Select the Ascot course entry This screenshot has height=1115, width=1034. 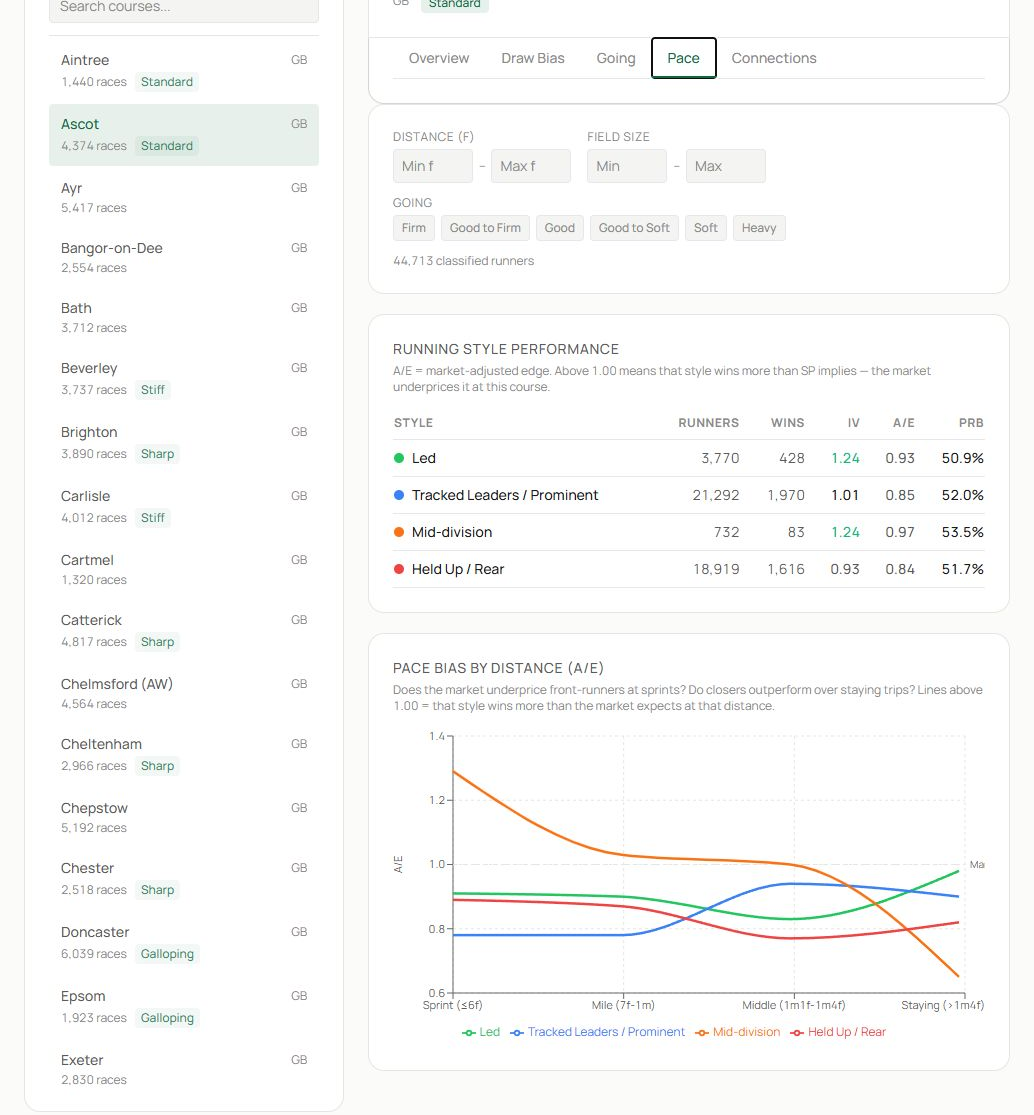pyautogui.click(x=183, y=135)
